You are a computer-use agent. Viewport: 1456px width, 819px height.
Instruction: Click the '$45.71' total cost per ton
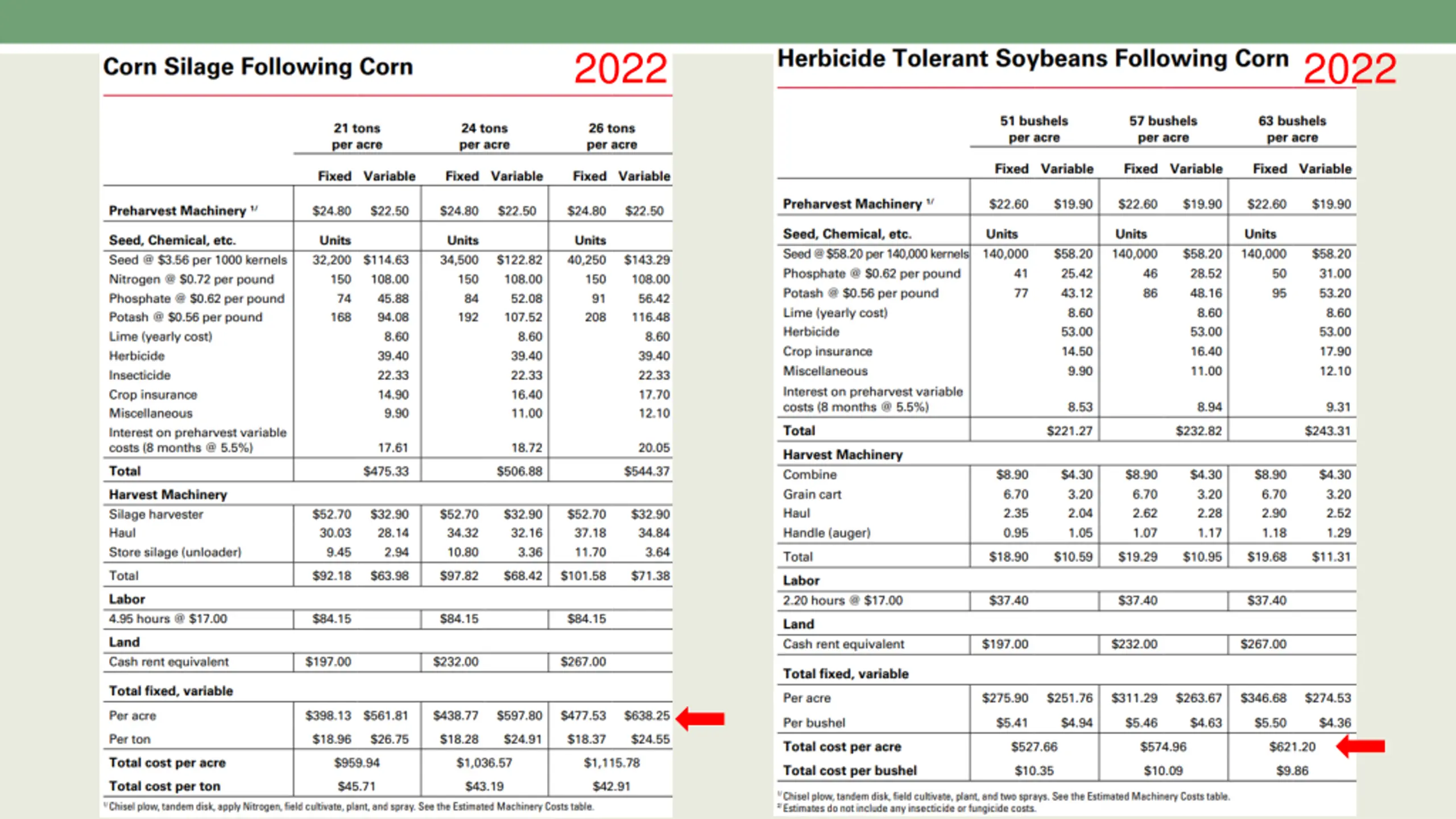[357, 786]
